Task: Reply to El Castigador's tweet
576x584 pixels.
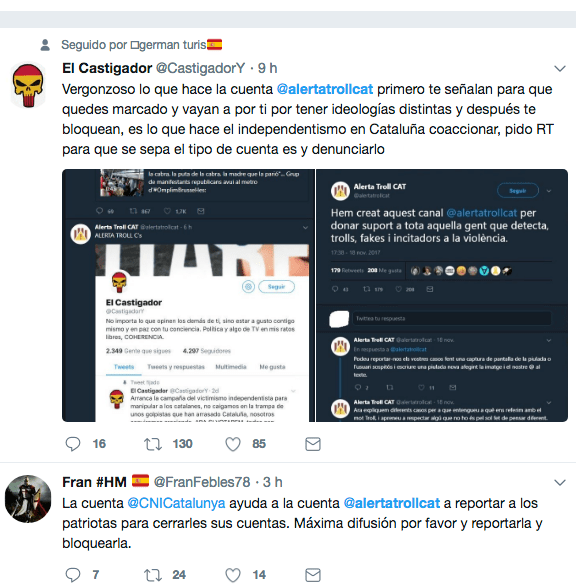Action: point(73,444)
